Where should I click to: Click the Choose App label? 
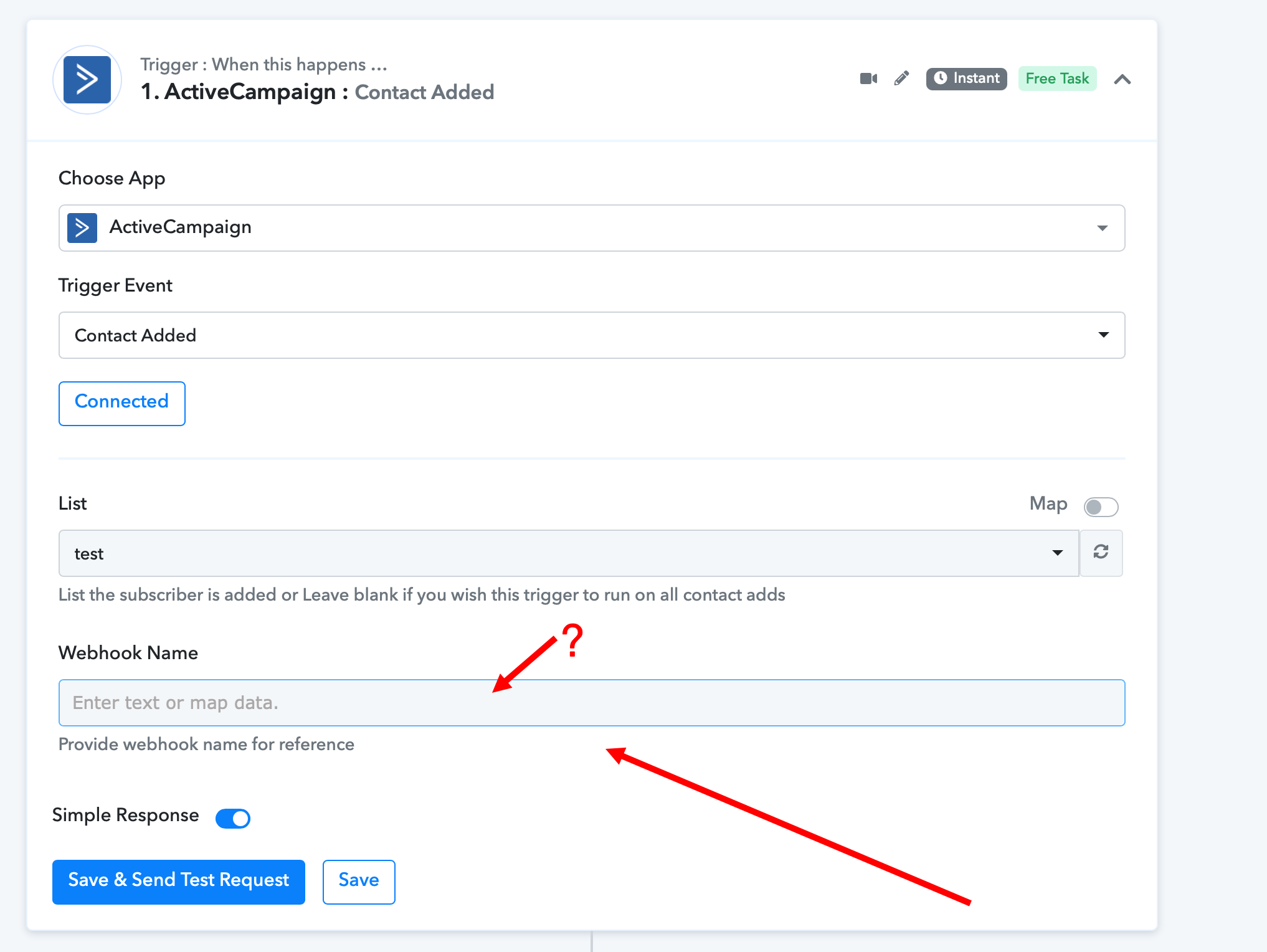(x=112, y=178)
